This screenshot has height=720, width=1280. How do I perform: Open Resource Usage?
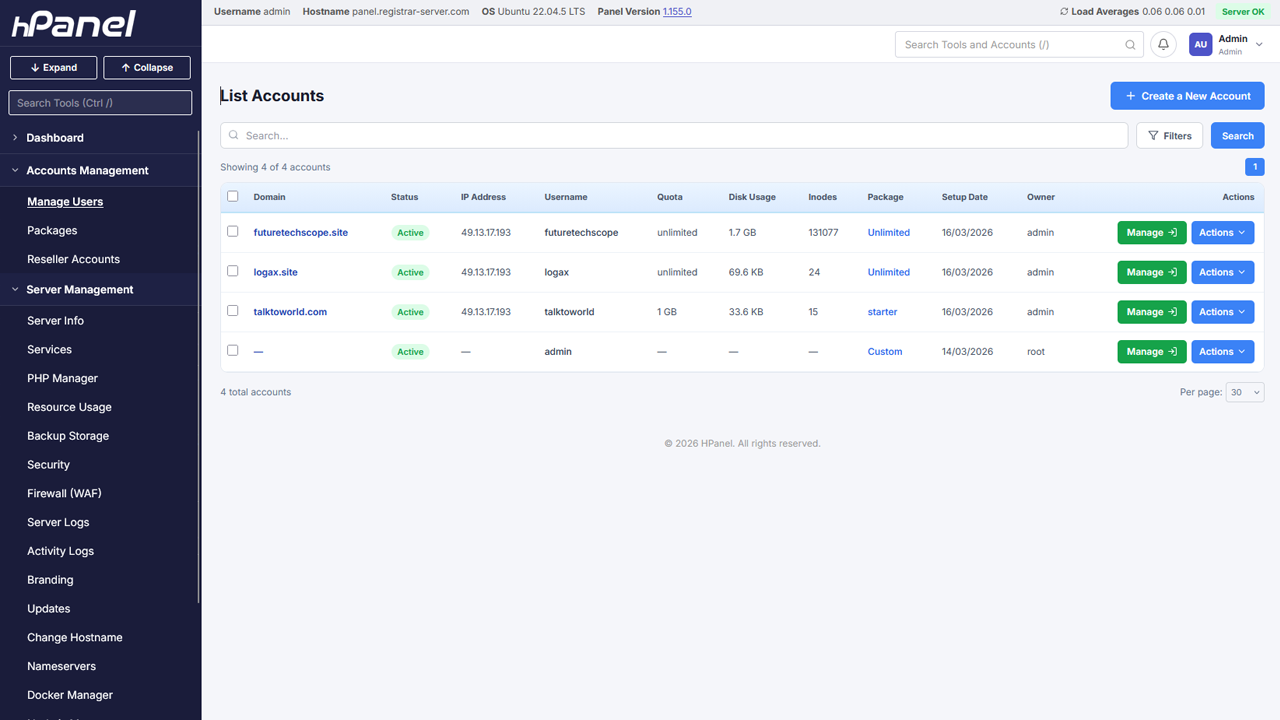[69, 408]
